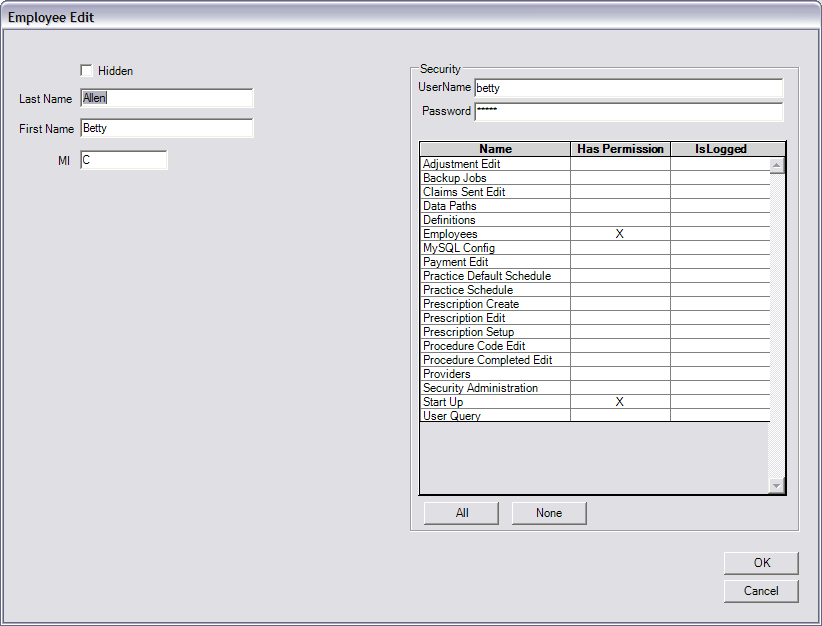This screenshot has height=626, width=822.
Task: Click Has Permission cell for Adjustment Edit
Action: click(620, 164)
